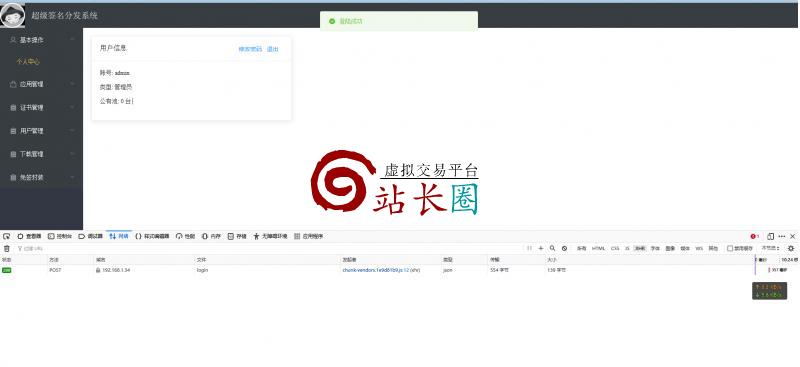Filter network requests by WS

click(x=699, y=249)
